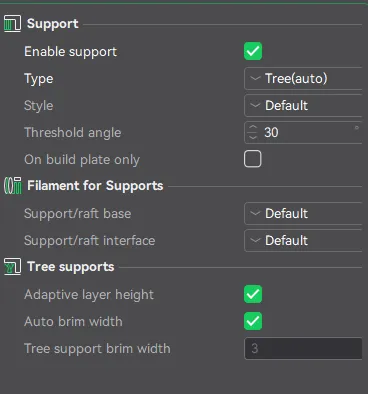Click the Filament for Supports spool icon

tap(13, 186)
